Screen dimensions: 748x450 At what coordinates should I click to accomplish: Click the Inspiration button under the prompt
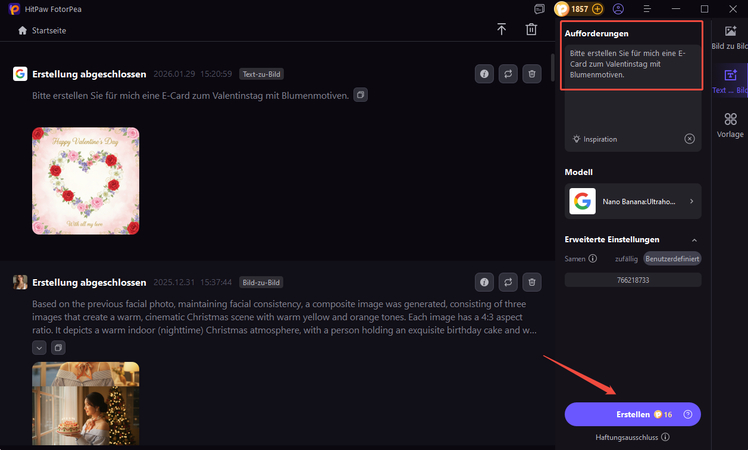pos(595,139)
